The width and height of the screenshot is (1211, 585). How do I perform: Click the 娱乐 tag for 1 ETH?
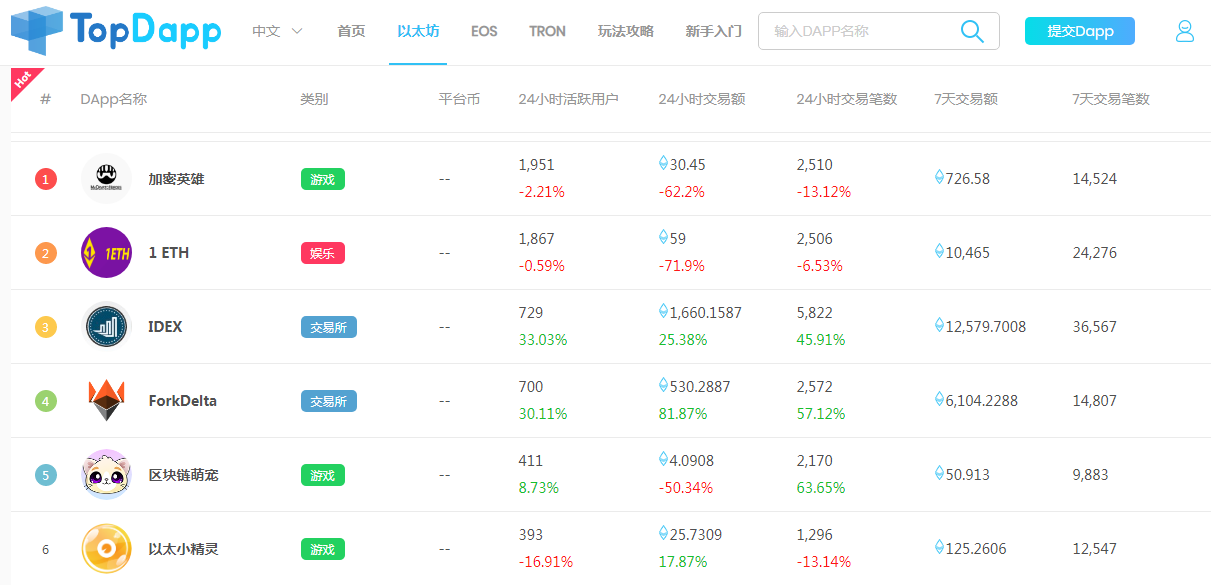[322, 253]
